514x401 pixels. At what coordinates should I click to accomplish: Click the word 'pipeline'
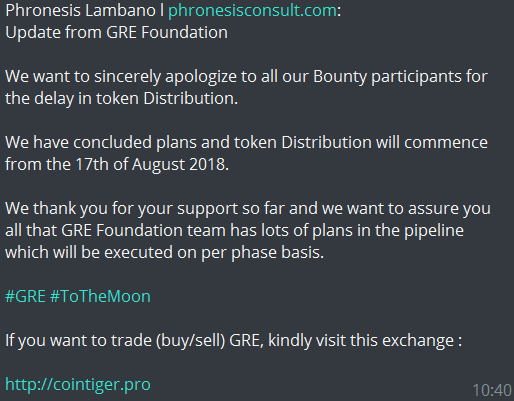coord(434,231)
